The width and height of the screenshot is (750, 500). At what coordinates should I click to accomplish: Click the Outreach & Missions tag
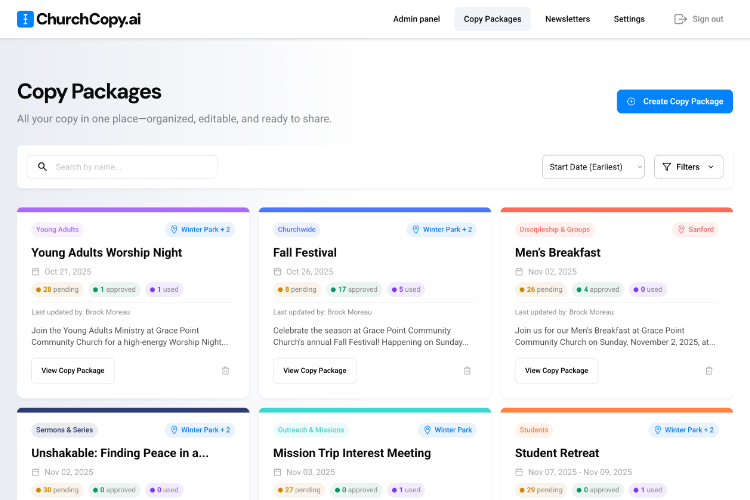coord(311,430)
